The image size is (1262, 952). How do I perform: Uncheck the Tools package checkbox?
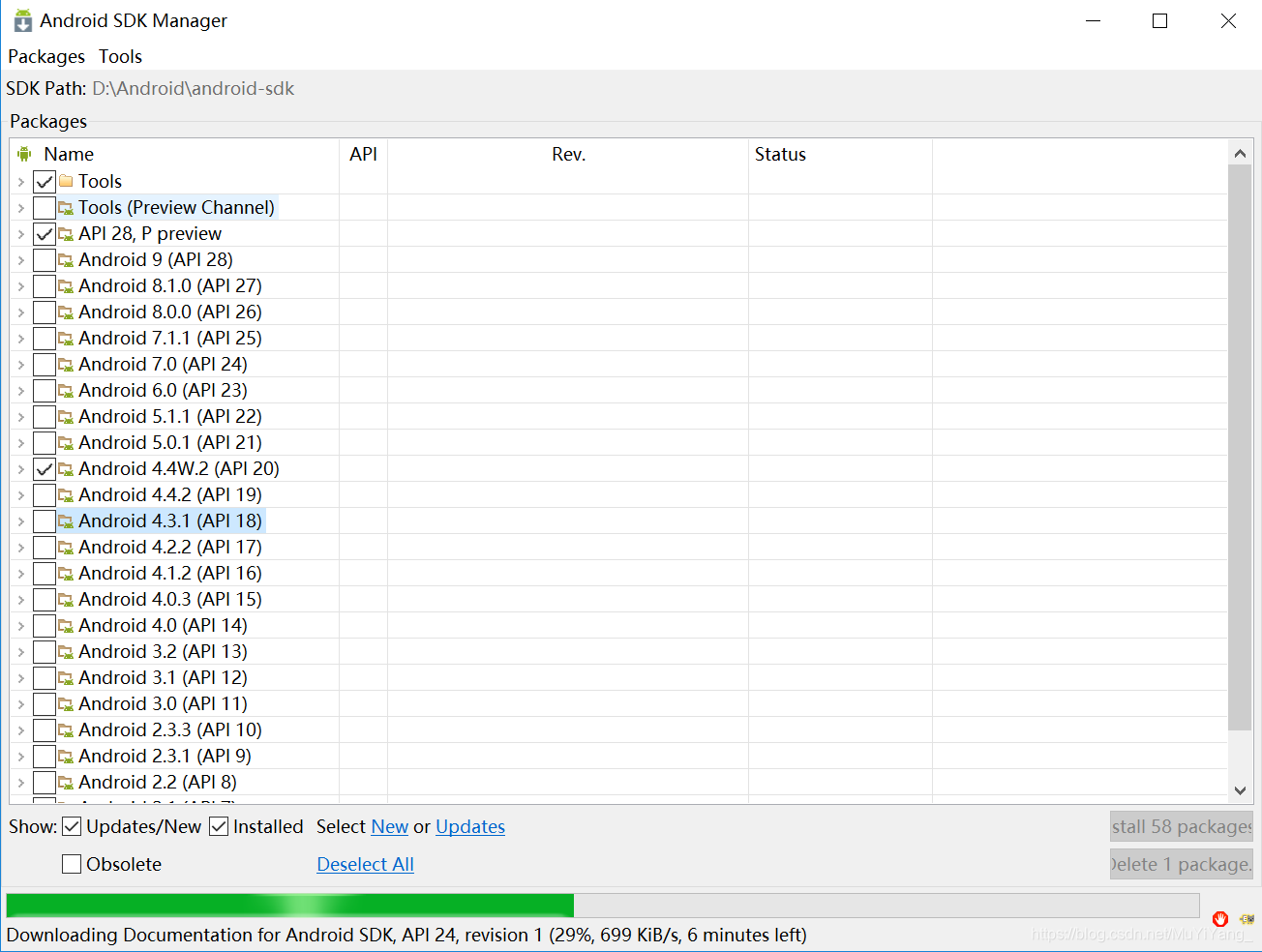click(44, 181)
